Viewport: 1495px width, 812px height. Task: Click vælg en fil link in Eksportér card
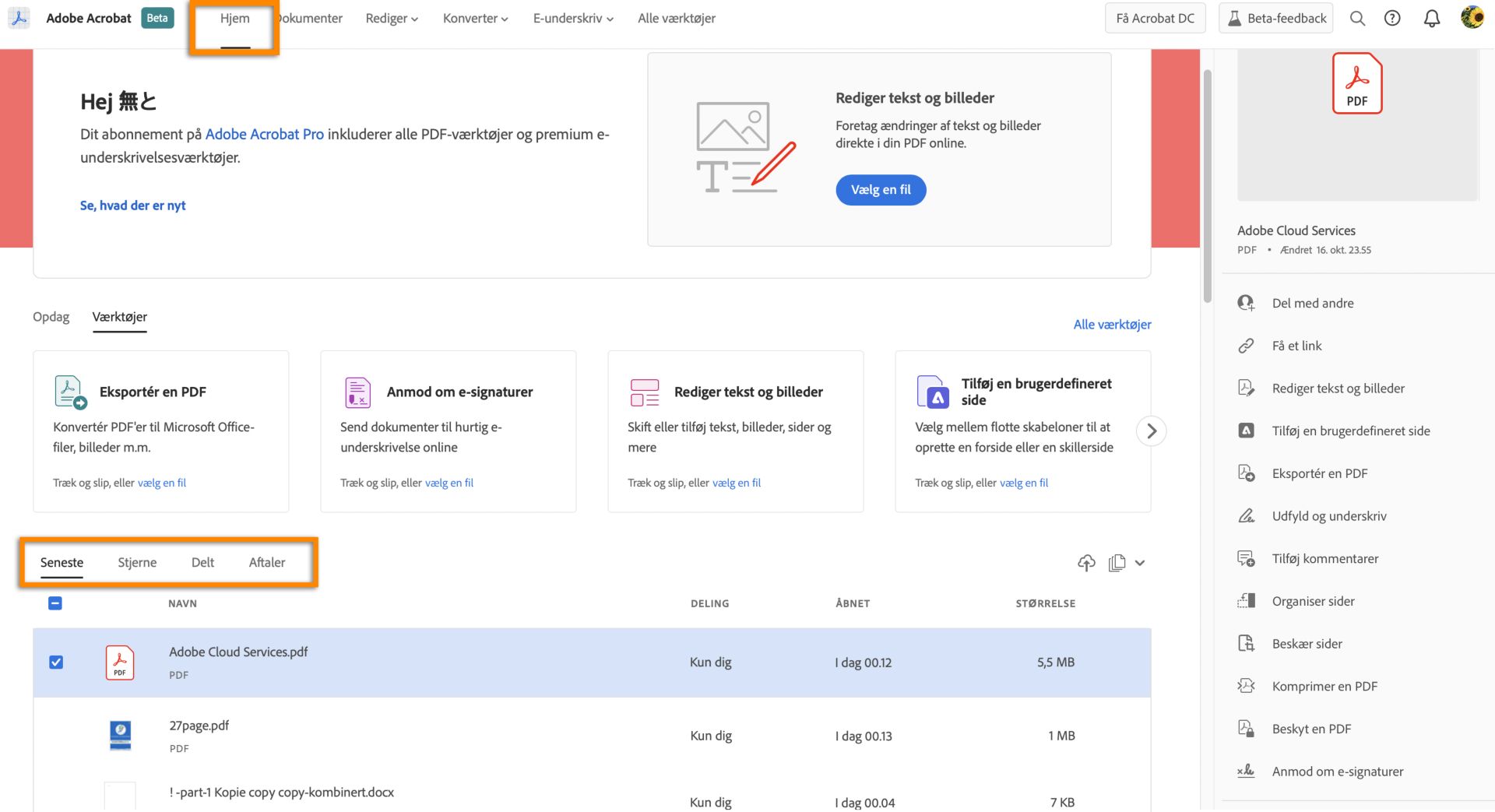pos(162,483)
